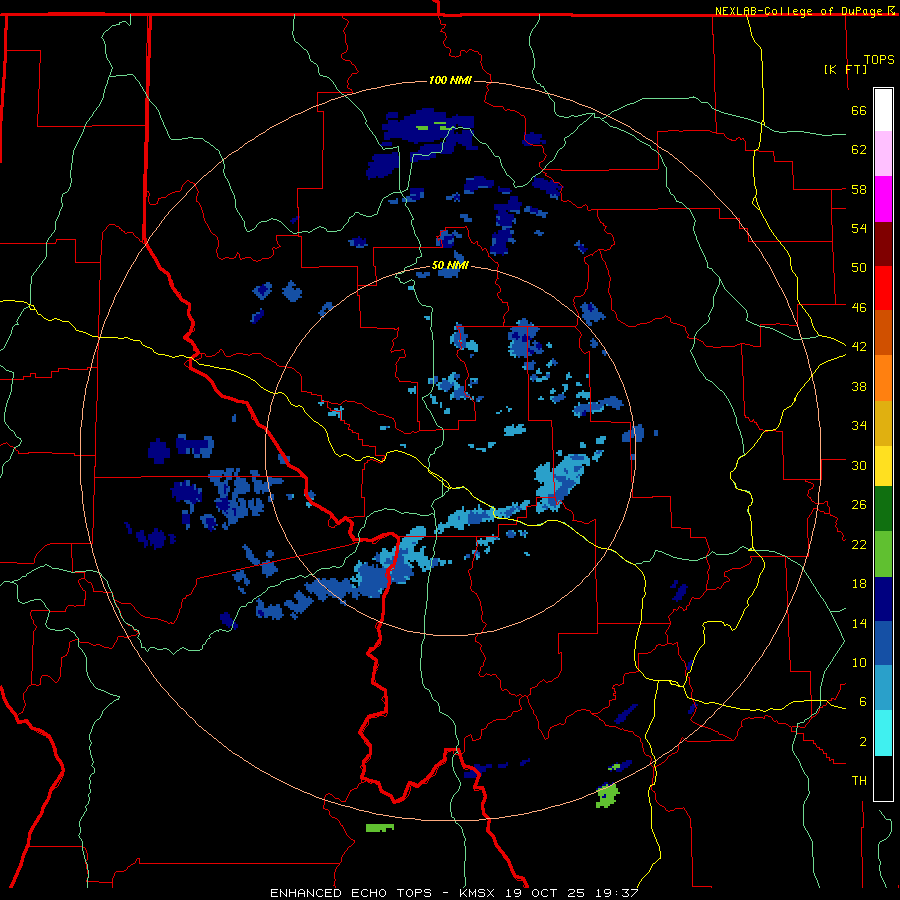Click the 10 legend value
This screenshot has width=900, height=900.
coord(859,662)
